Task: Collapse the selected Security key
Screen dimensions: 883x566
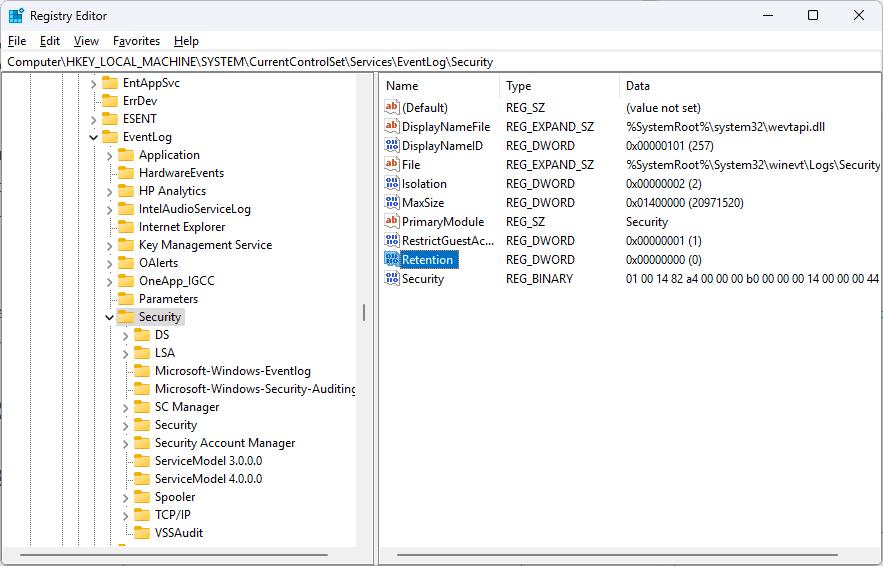Action: coord(109,317)
